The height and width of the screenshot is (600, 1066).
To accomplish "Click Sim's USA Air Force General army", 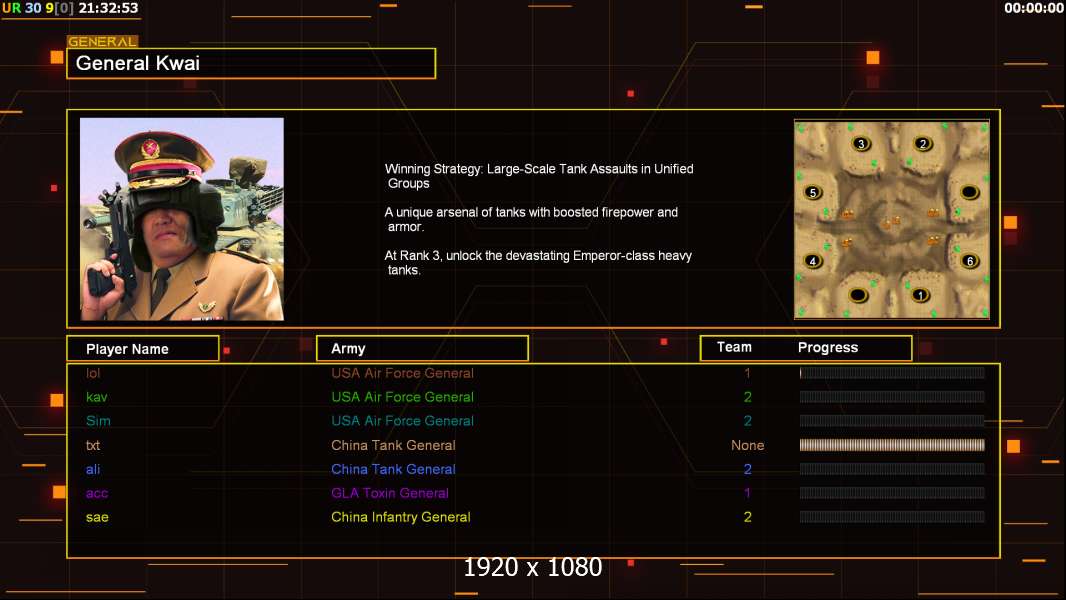I will (x=402, y=421).
